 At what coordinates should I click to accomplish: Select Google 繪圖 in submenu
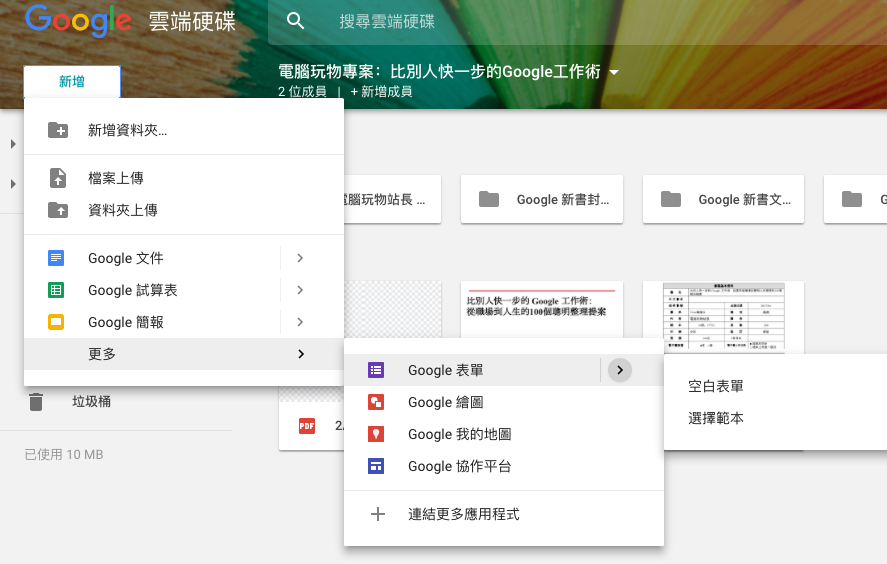(504, 402)
